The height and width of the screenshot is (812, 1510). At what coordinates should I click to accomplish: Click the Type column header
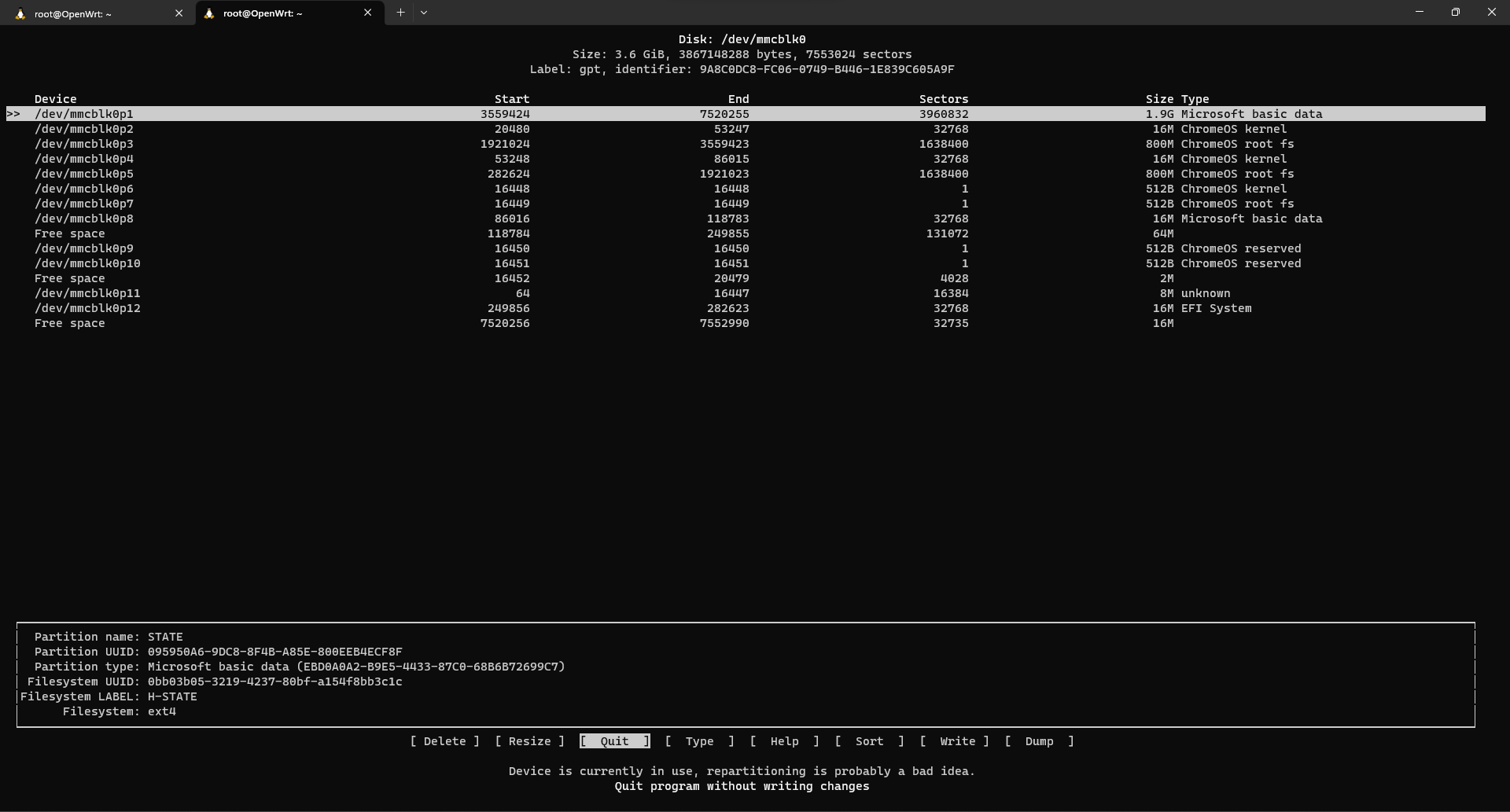(1195, 99)
